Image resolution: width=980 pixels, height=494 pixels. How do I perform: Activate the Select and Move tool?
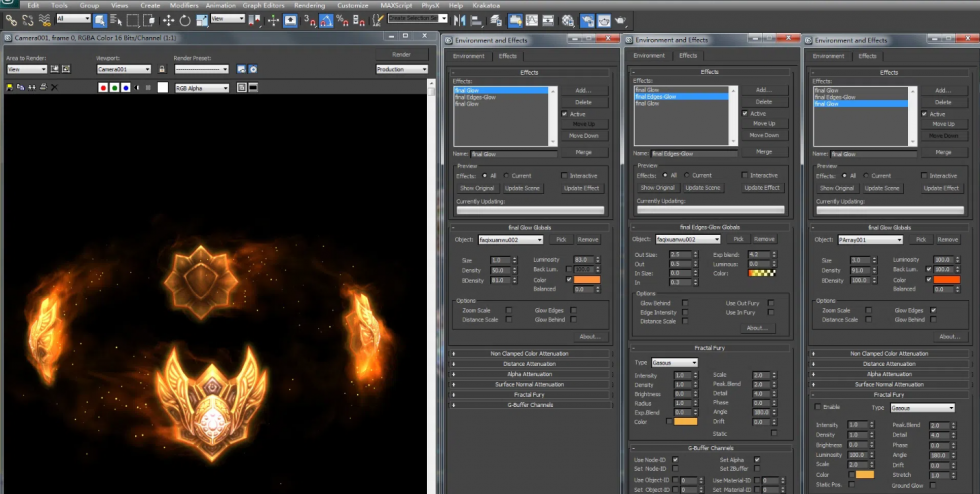168,20
